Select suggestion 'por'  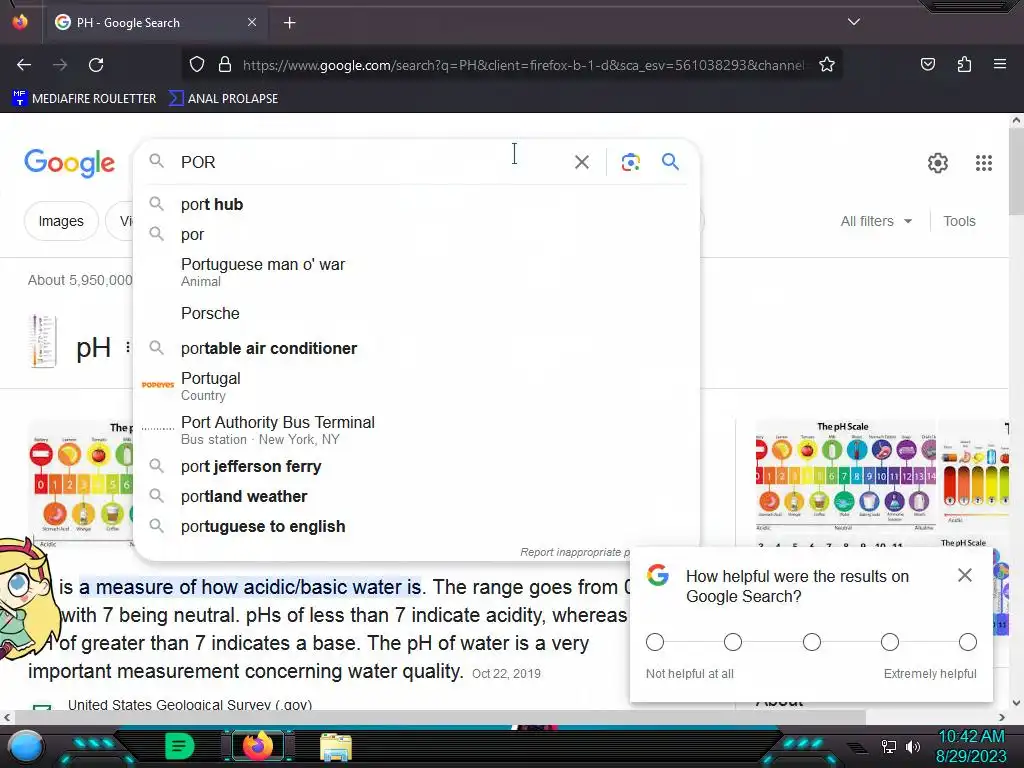pos(416,234)
